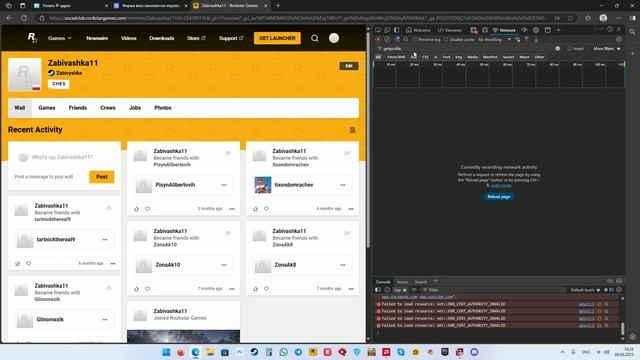The width and height of the screenshot is (640, 360).
Task: Open the More filters dropdown
Action: point(607,49)
